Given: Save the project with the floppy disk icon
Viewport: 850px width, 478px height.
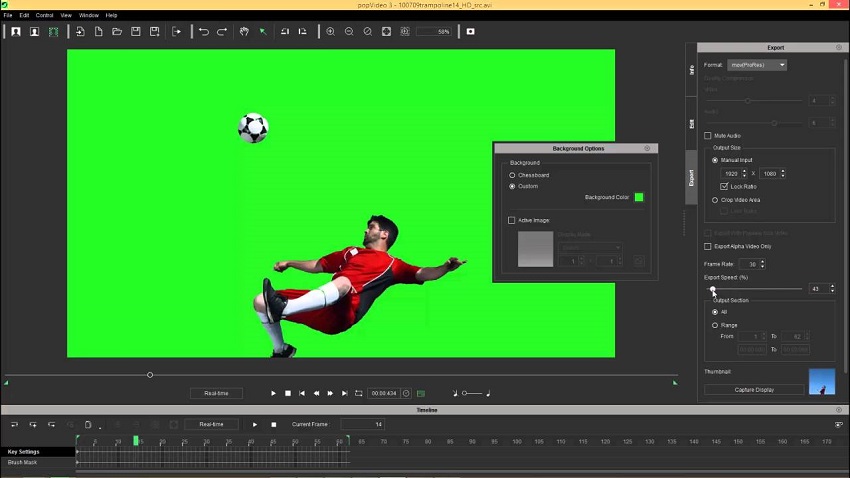Looking at the screenshot, I should [x=136, y=32].
